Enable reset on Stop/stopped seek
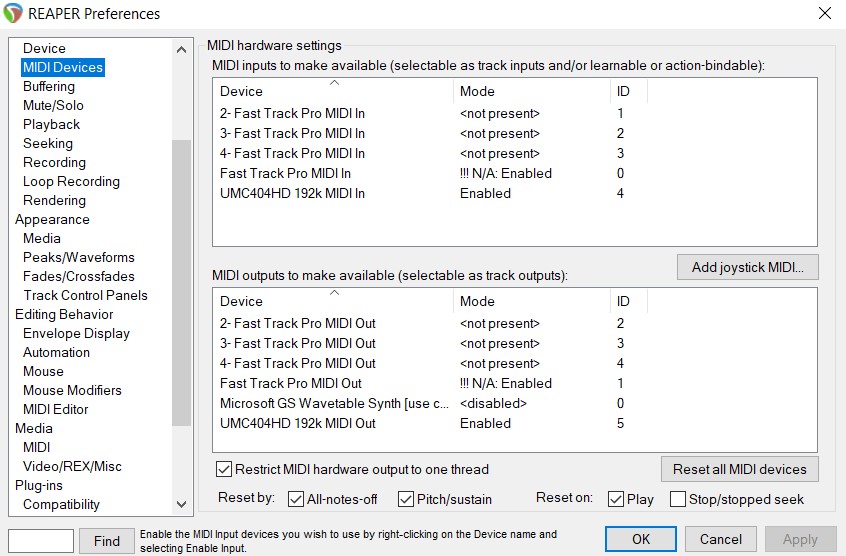The image size is (846, 556). (678, 499)
